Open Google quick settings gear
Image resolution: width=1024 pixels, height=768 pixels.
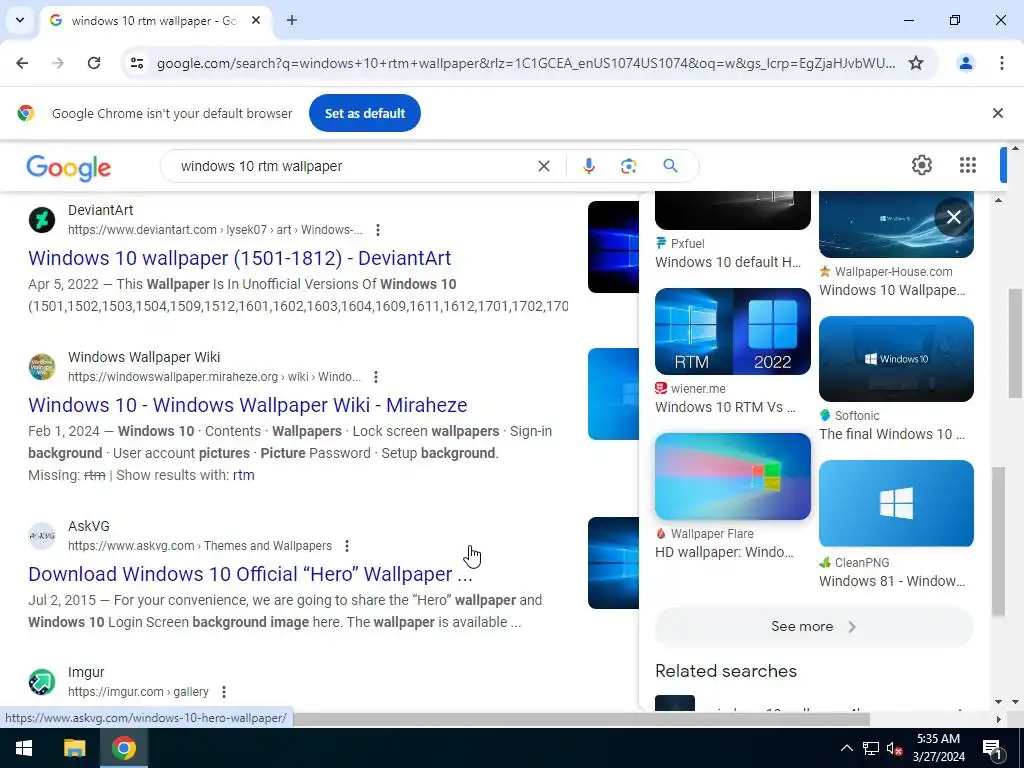pyautogui.click(x=921, y=165)
